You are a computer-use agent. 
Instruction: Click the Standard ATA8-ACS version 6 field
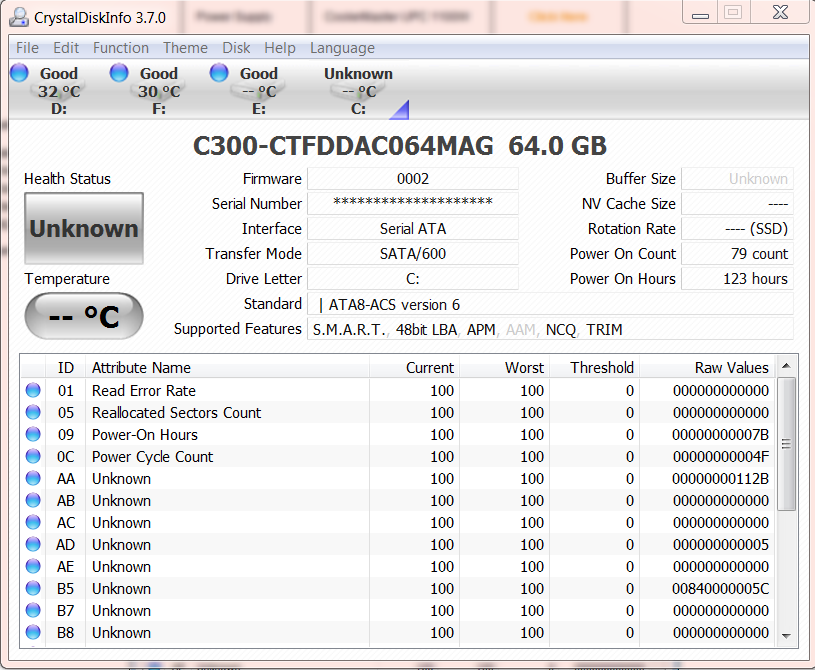[550, 304]
